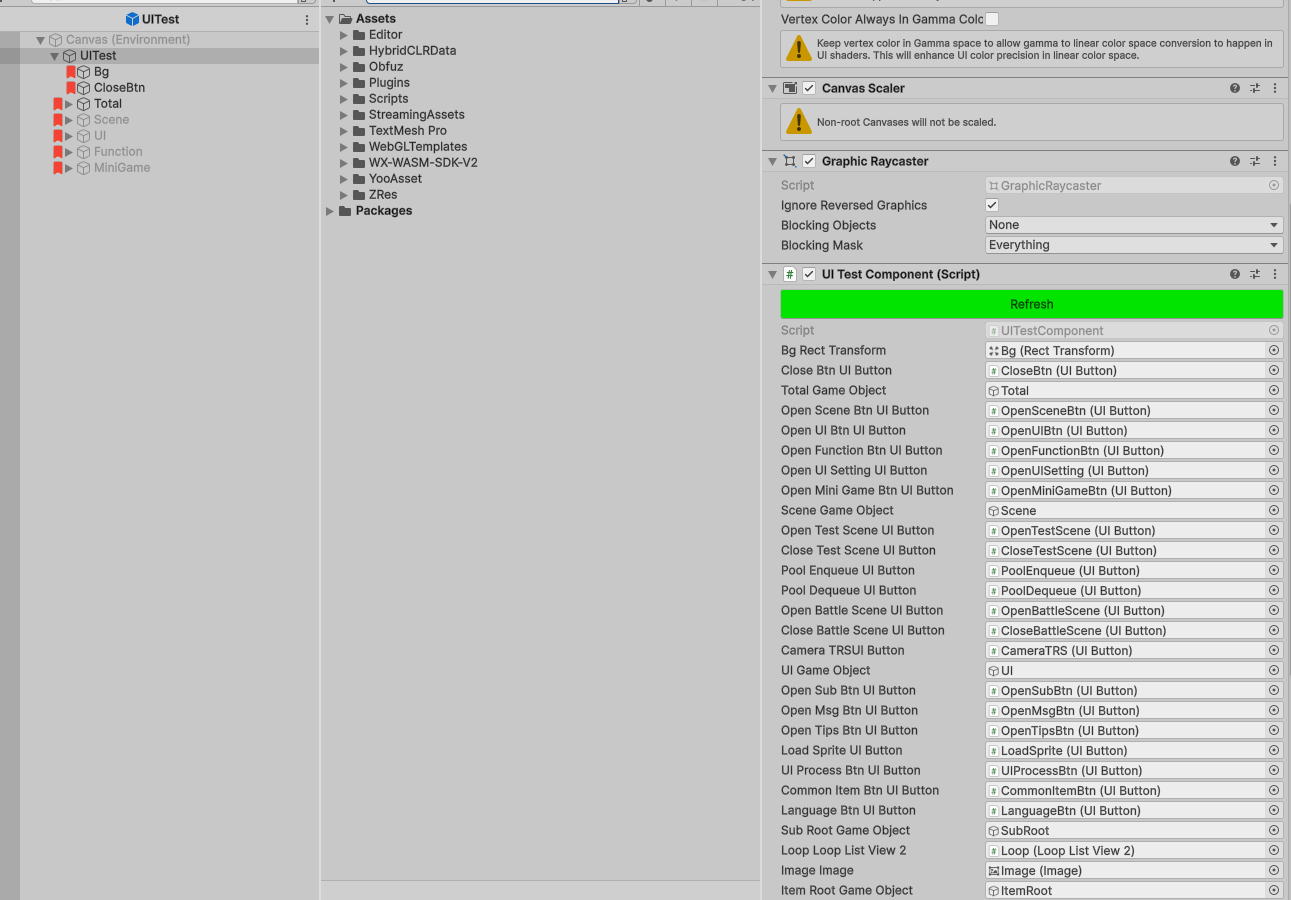Click object picker for Language Btn UI Button
Screen dimensions: 1291x900
click(1274, 810)
